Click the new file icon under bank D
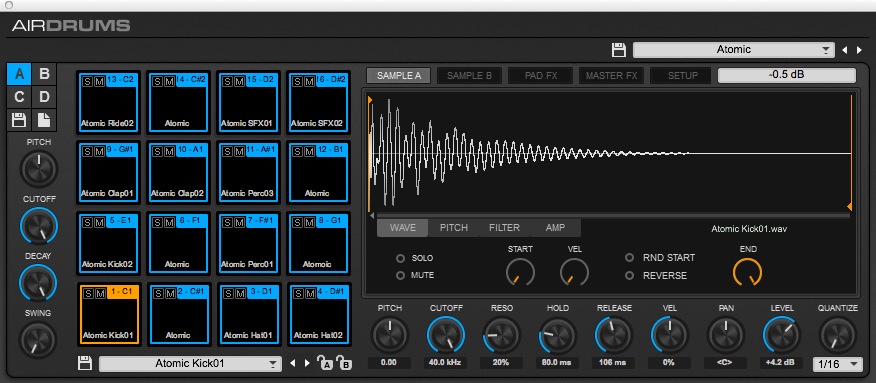 (x=44, y=119)
